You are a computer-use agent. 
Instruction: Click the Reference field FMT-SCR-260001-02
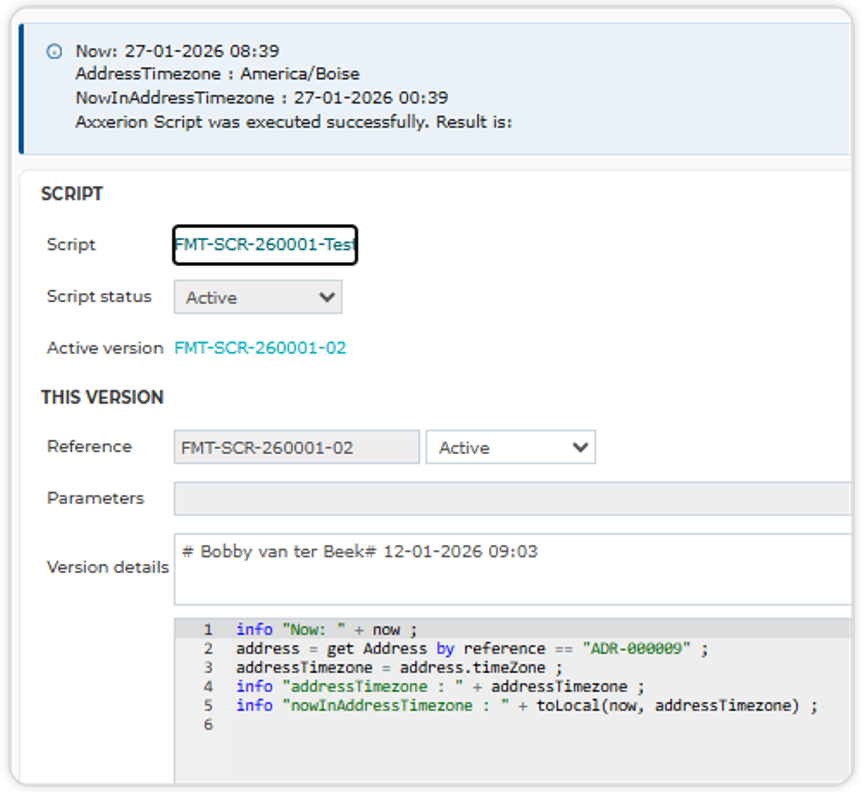click(x=297, y=447)
